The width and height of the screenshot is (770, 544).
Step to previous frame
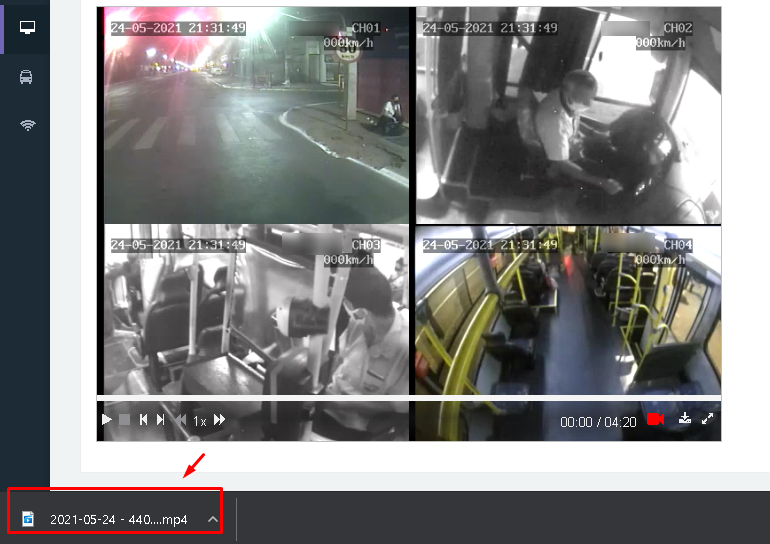click(x=143, y=420)
